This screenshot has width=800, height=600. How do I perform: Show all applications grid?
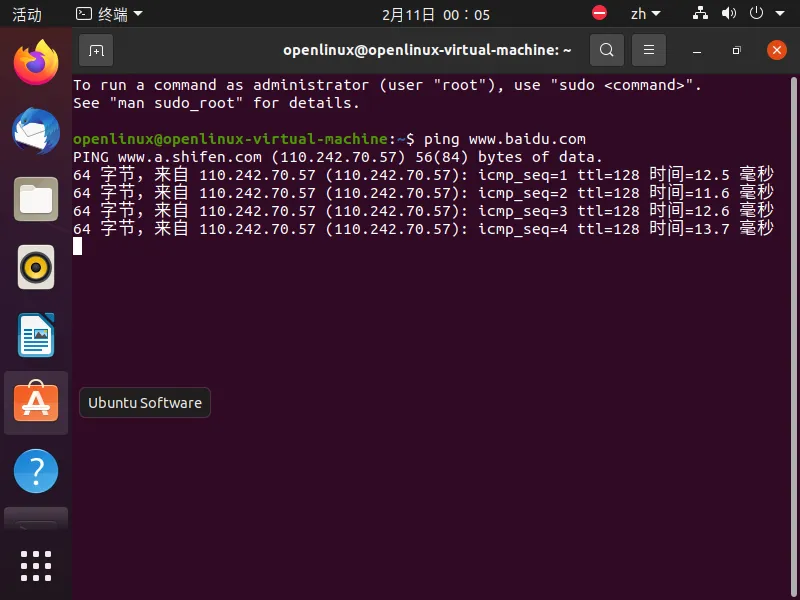pos(36,566)
